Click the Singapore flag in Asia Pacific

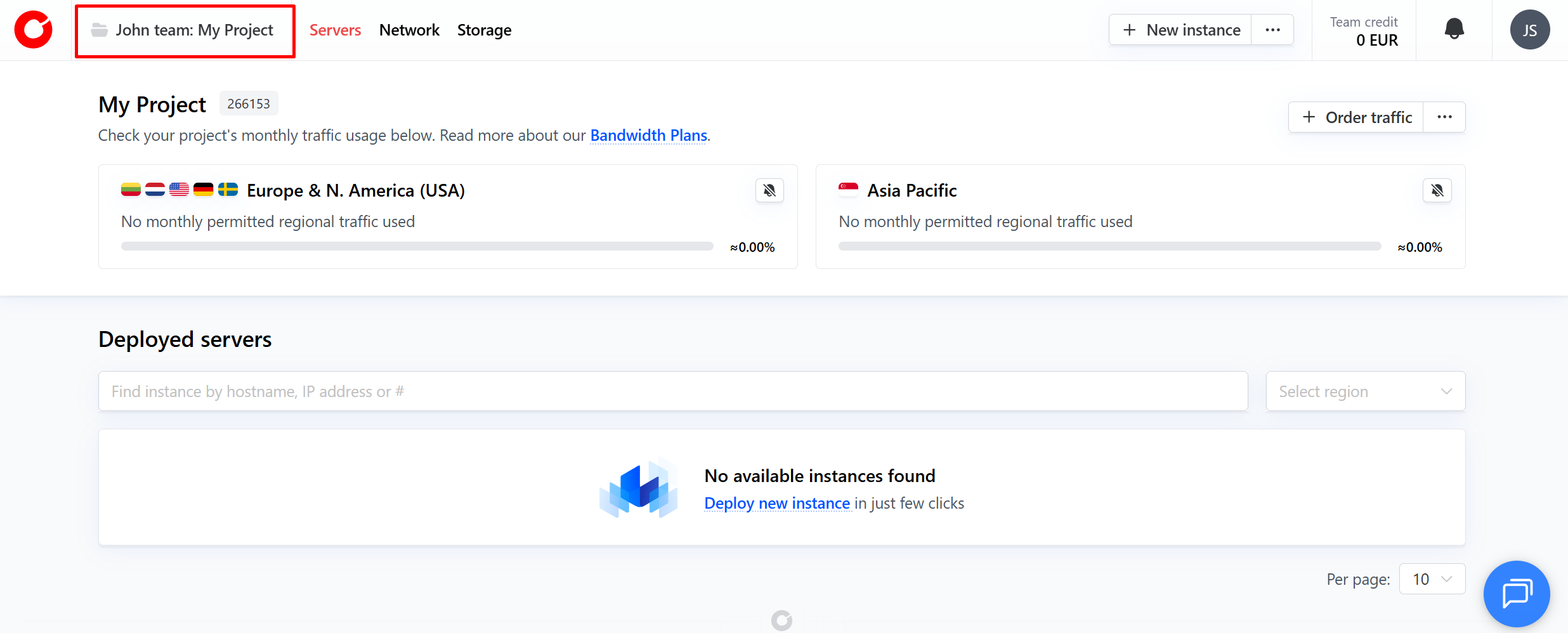(848, 190)
